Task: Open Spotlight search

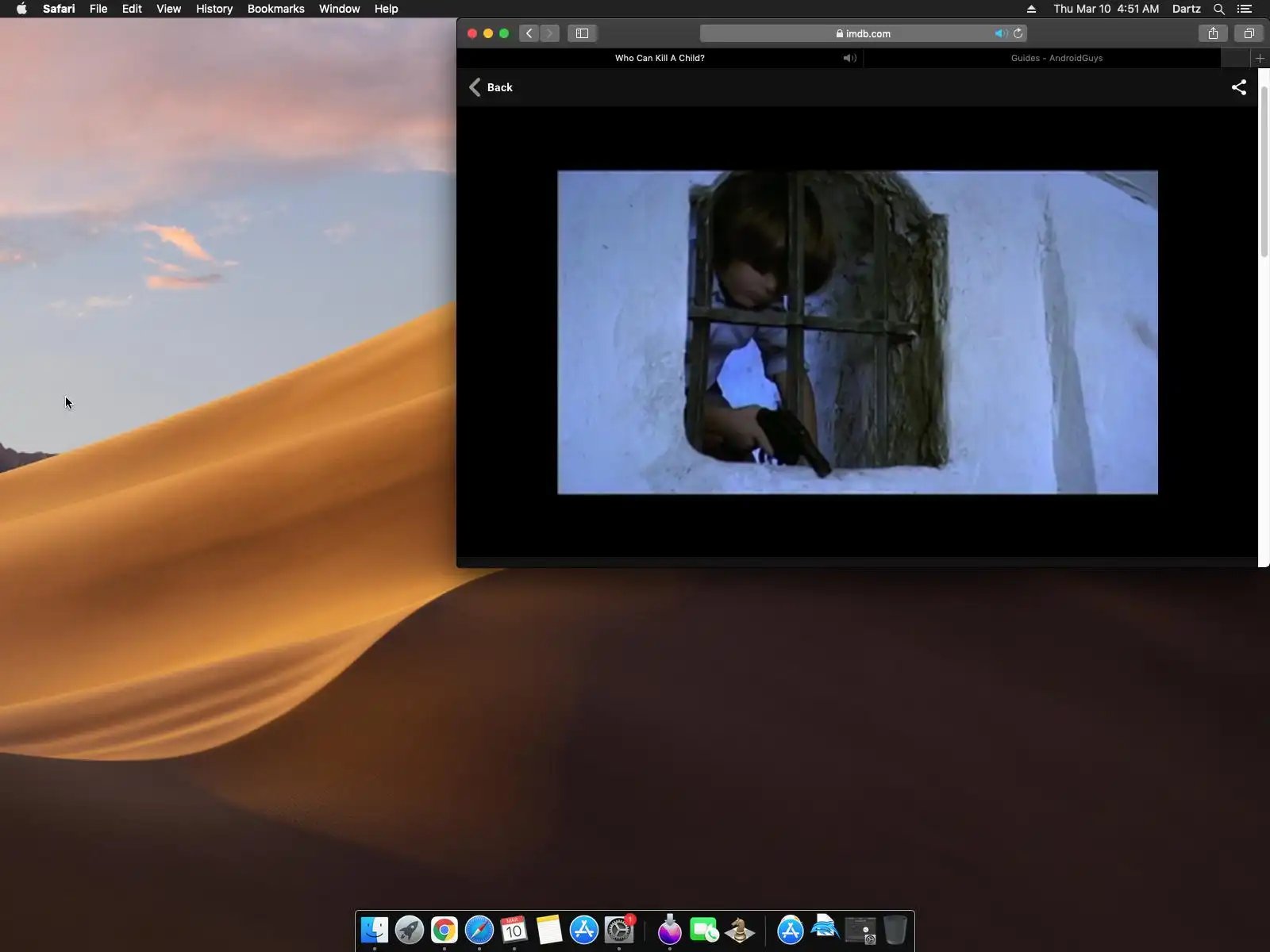Action: click(1219, 9)
